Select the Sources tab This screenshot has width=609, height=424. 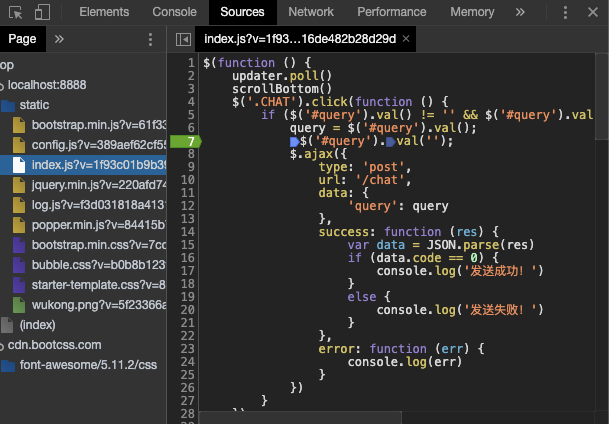[x=242, y=12]
